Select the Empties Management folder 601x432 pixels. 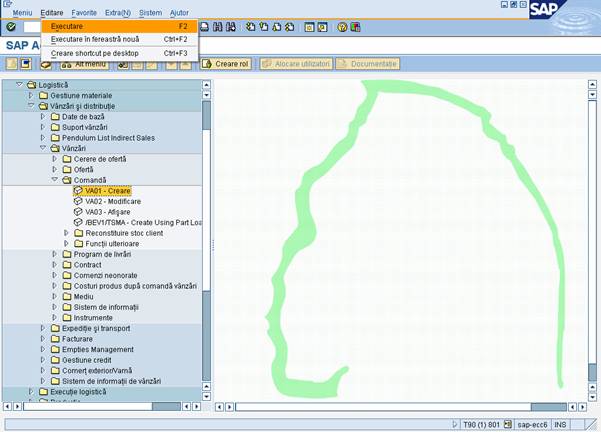(x=98, y=349)
